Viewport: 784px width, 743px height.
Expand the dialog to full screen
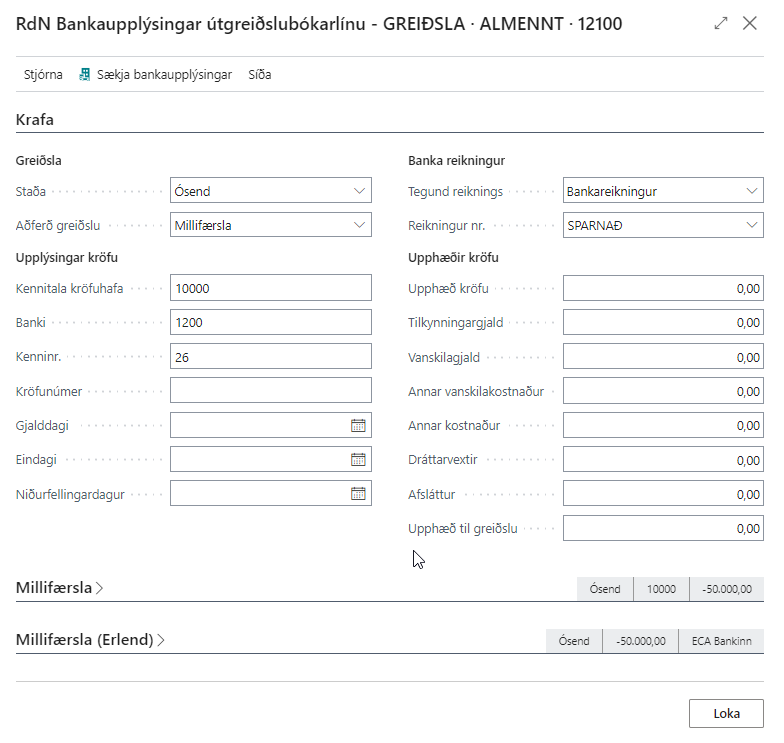click(721, 23)
